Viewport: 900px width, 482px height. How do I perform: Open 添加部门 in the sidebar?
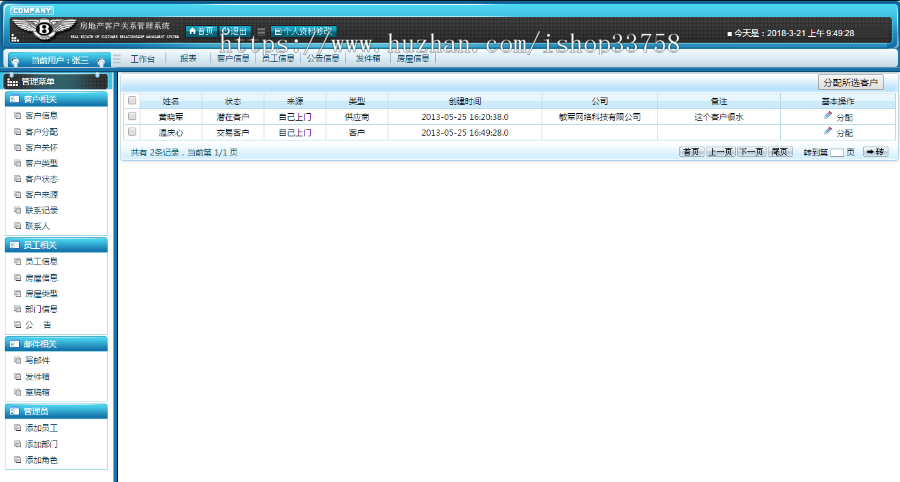[x=41, y=444]
